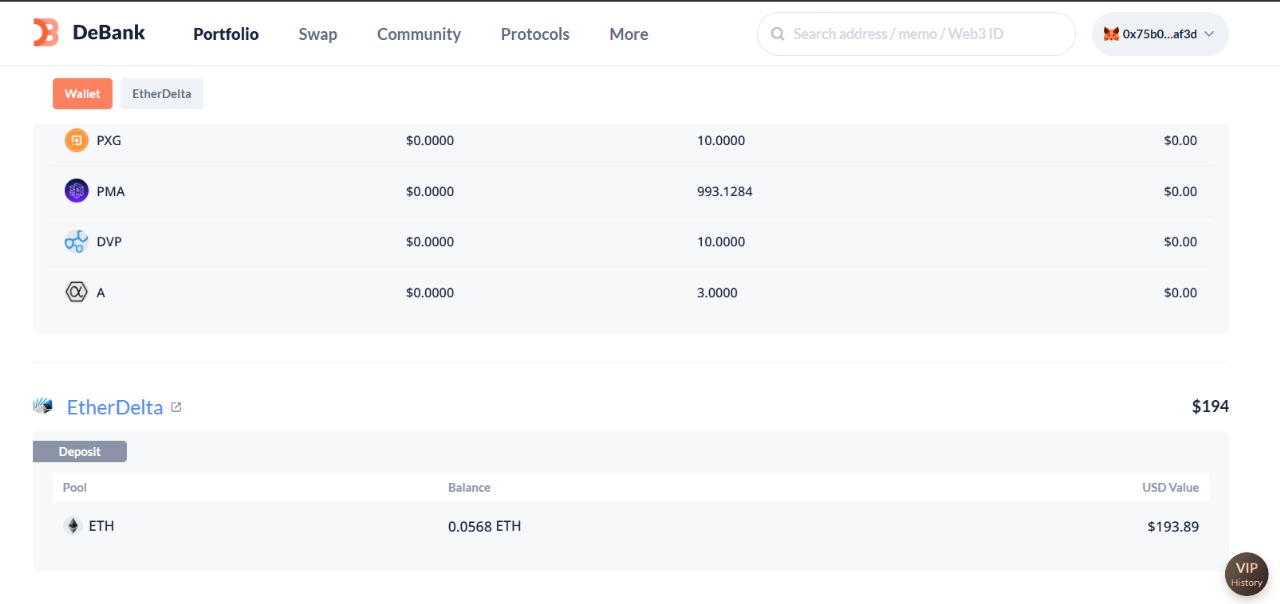Click the PMA USD value $0.00
This screenshot has width=1280, height=604.
(x=1180, y=191)
